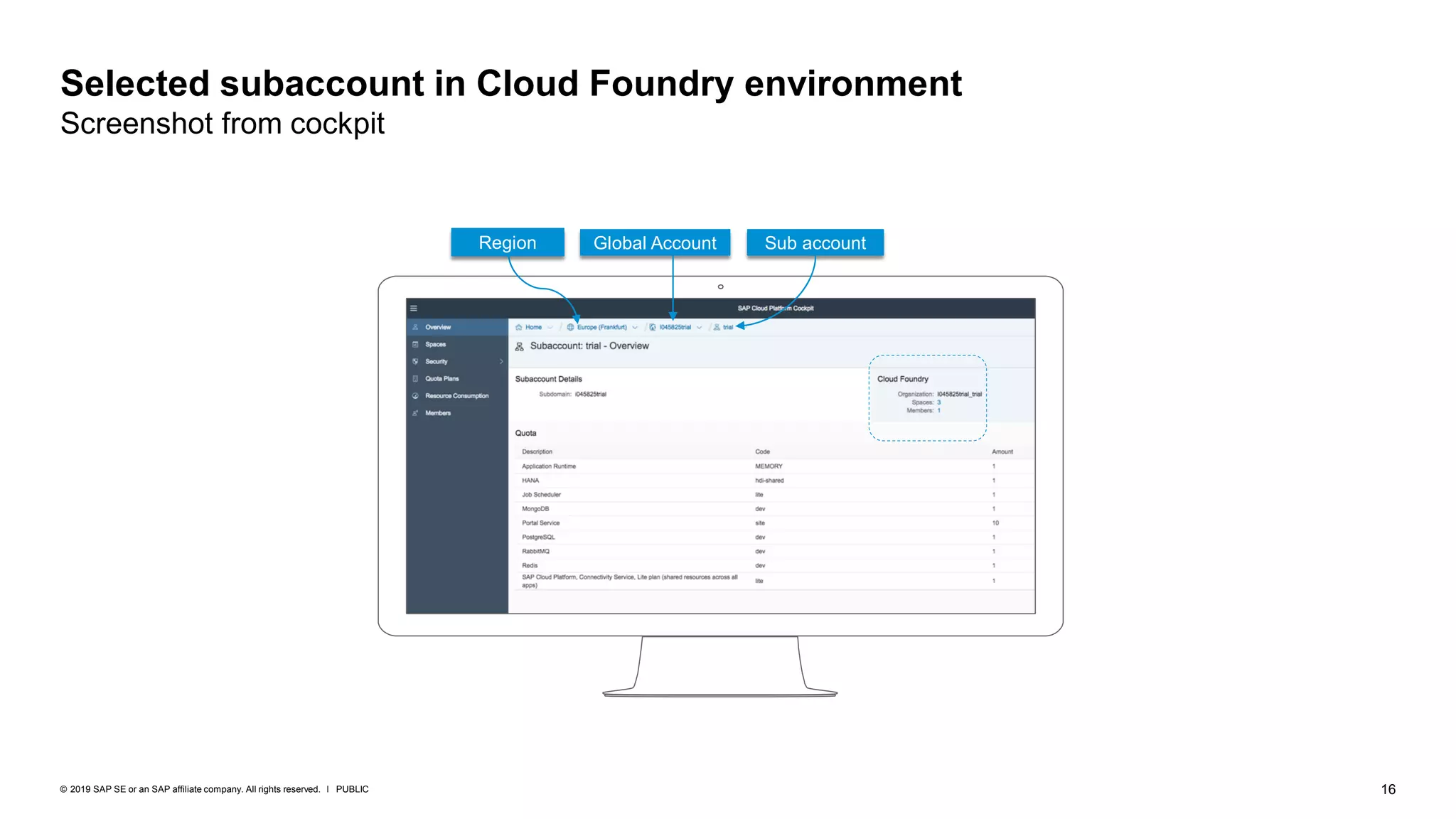Select the Redis quota row
This screenshot has width=1456, height=819.
[773, 566]
